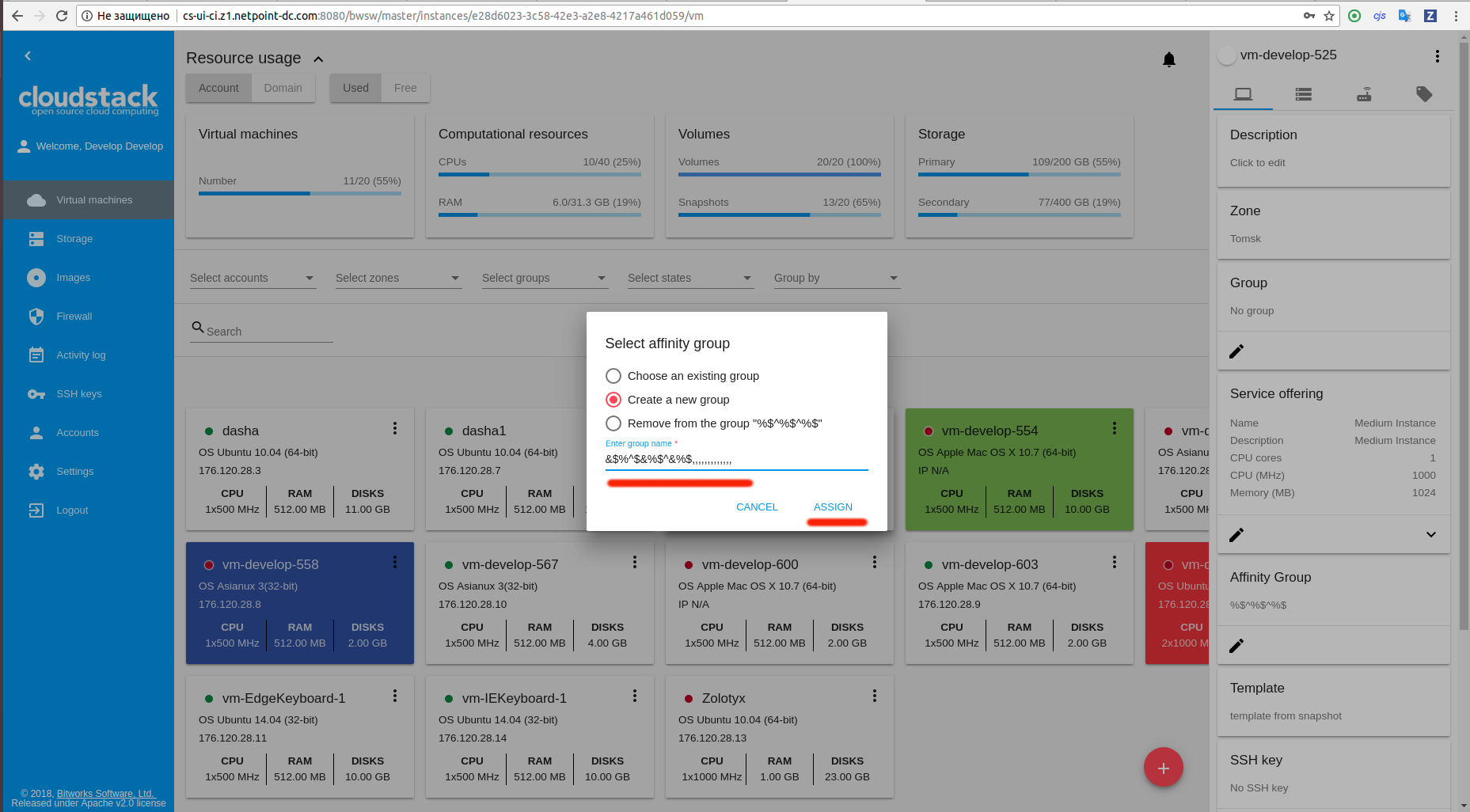1470x812 pixels.
Task: Open the Group by dropdown
Action: pos(837,278)
